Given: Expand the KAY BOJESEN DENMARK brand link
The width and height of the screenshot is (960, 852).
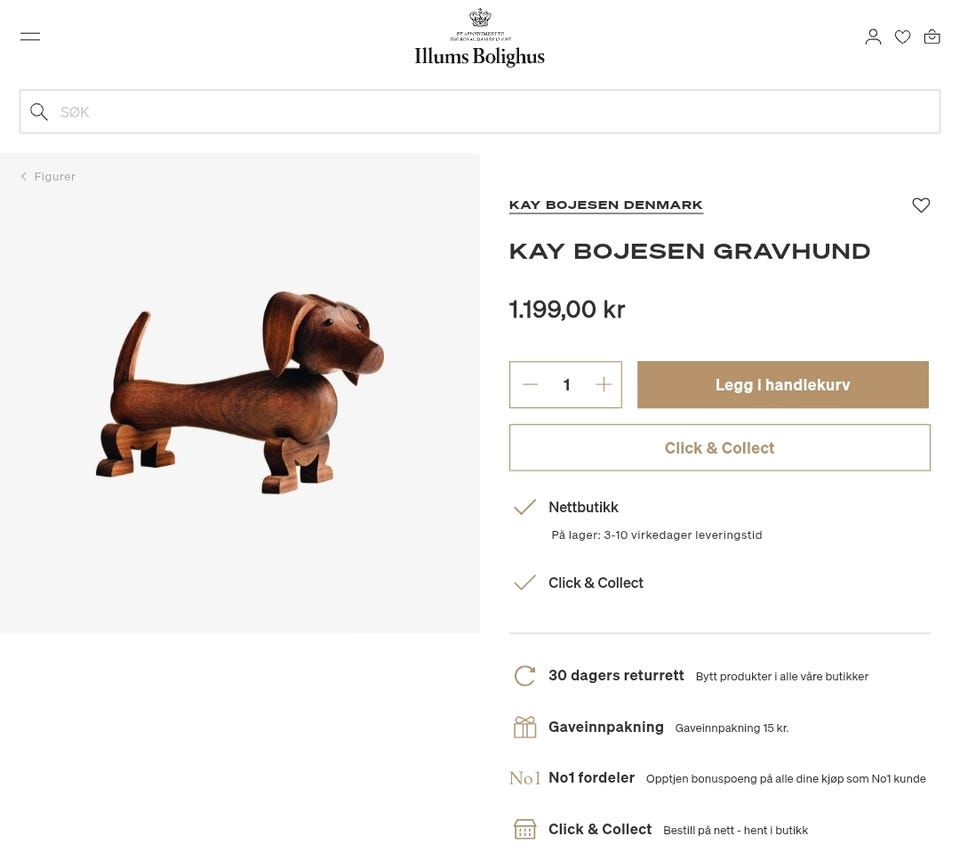Looking at the screenshot, I should [x=605, y=204].
